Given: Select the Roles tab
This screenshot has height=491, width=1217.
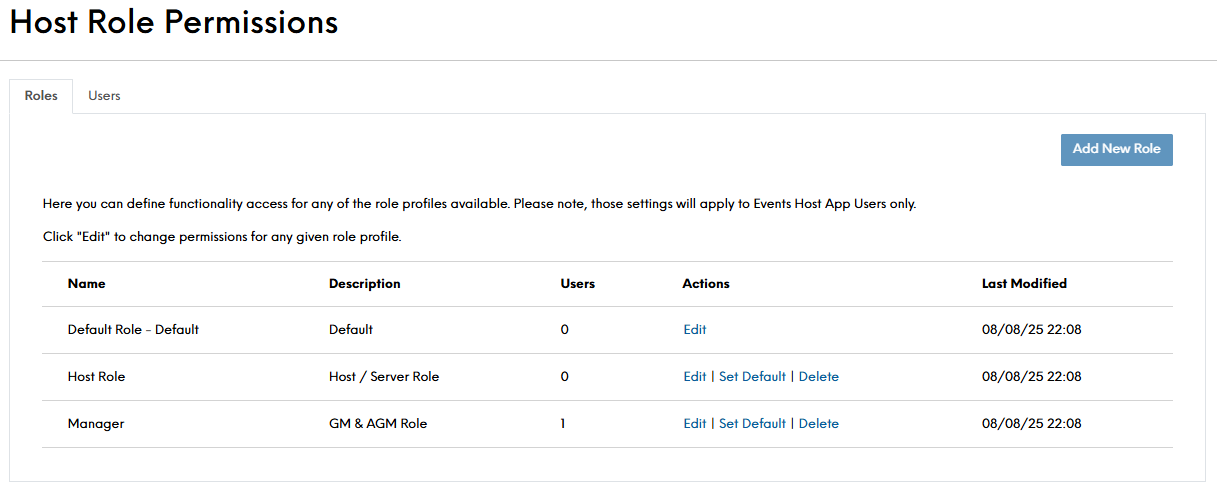Looking at the screenshot, I should pos(41,96).
